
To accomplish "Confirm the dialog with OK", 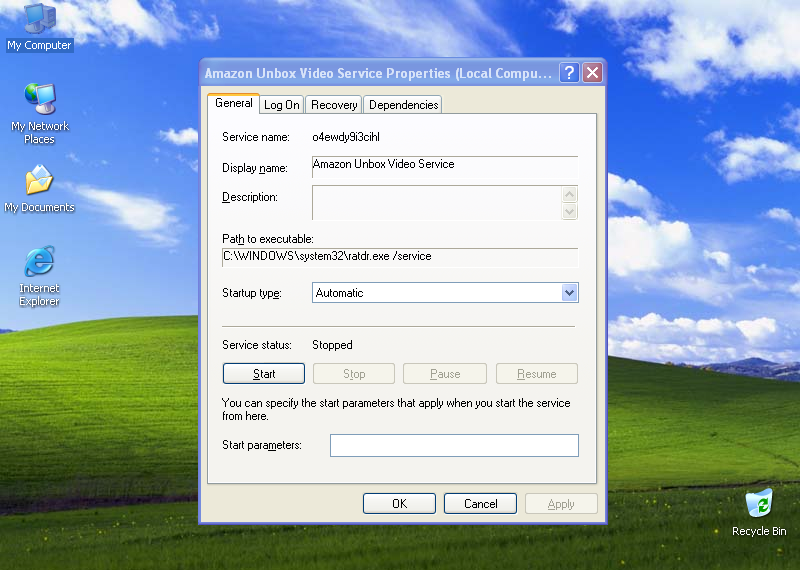I will tap(399, 504).
